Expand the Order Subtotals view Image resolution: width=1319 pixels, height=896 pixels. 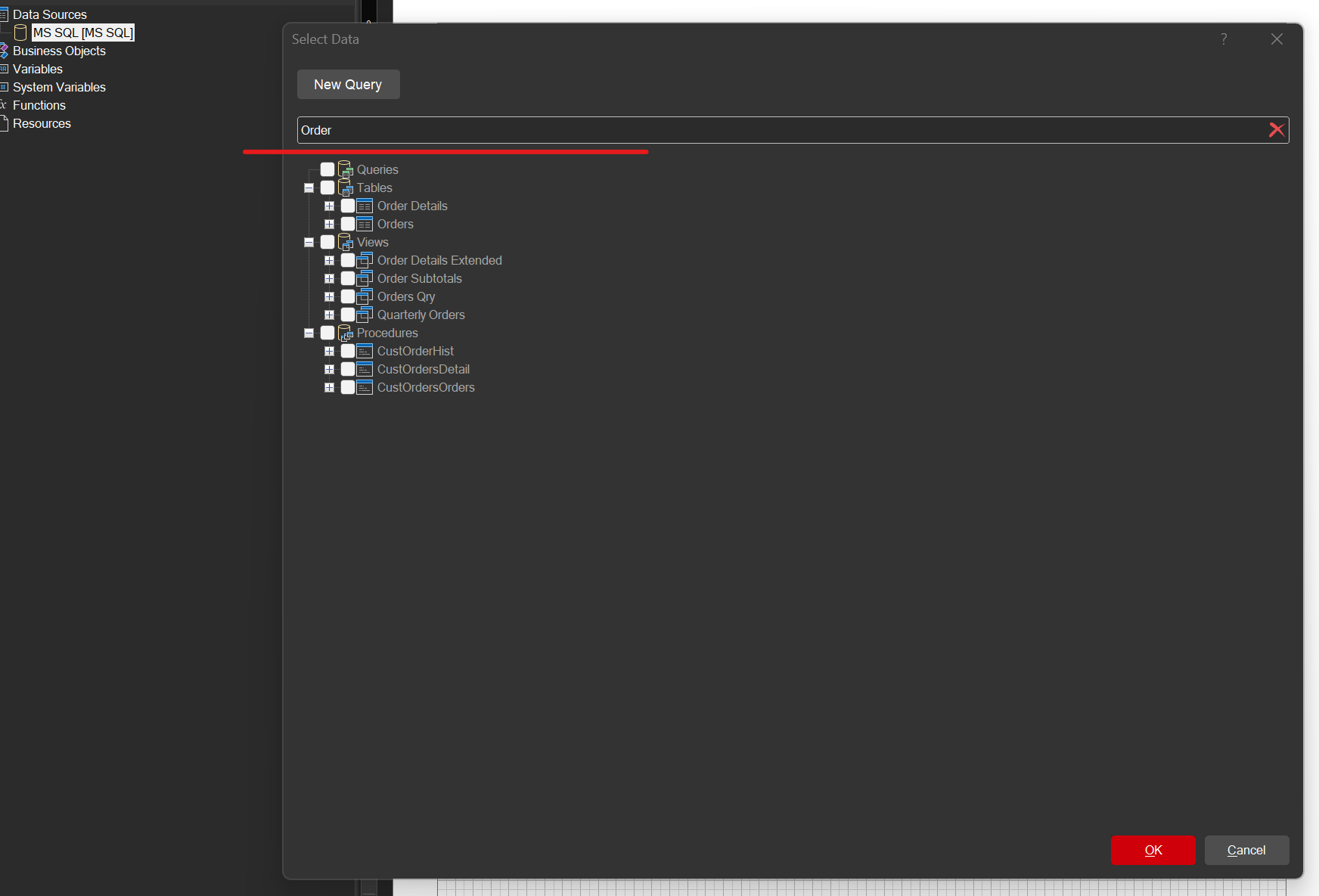coord(329,278)
